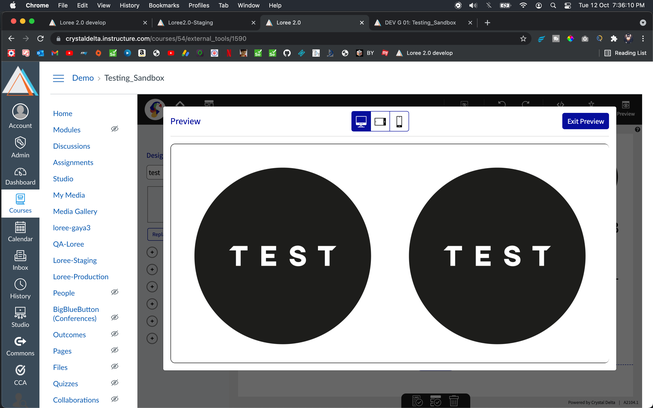Switch to mobile phone preview

399,121
